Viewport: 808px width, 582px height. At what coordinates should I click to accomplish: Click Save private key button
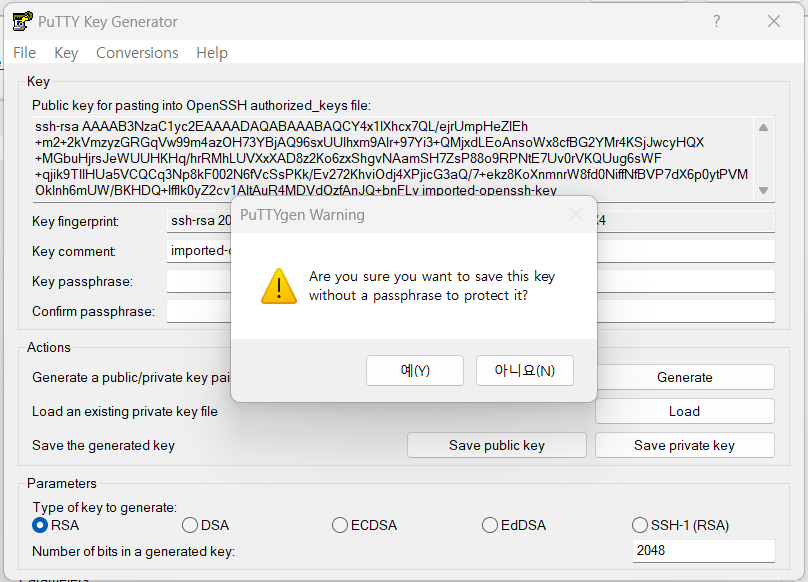click(685, 445)
